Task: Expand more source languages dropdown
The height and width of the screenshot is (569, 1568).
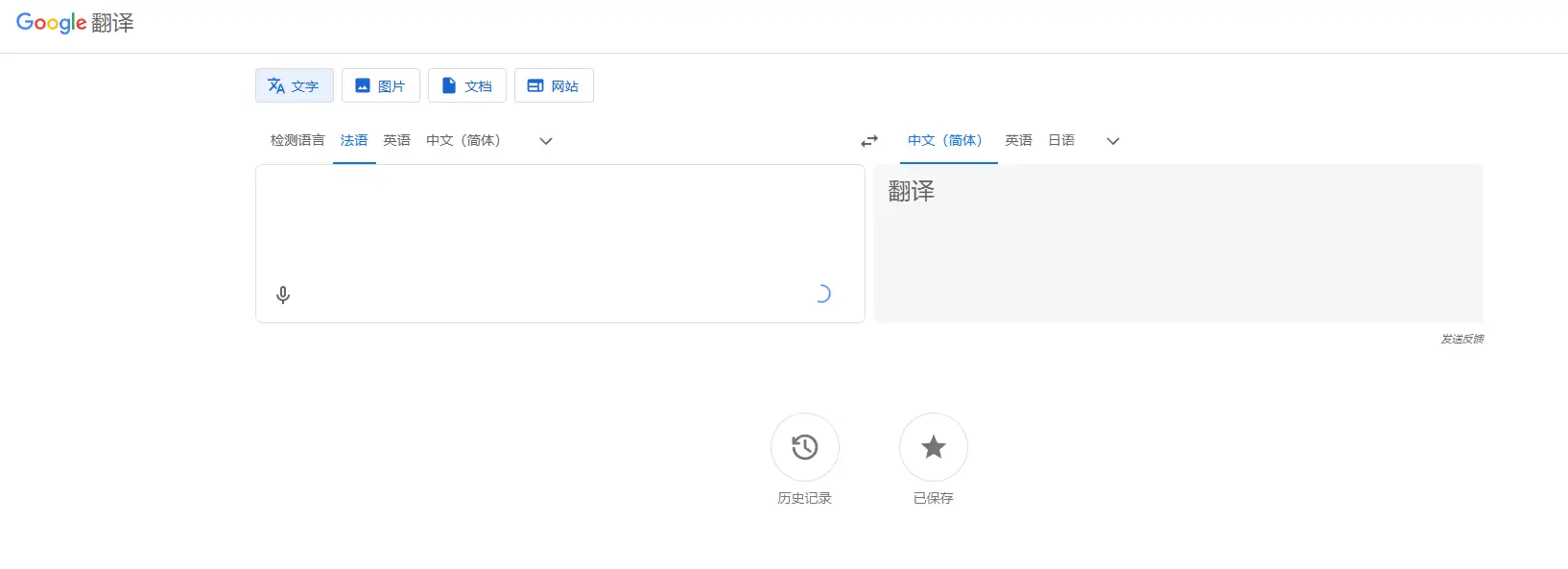Action: click(x=546, y=141)
